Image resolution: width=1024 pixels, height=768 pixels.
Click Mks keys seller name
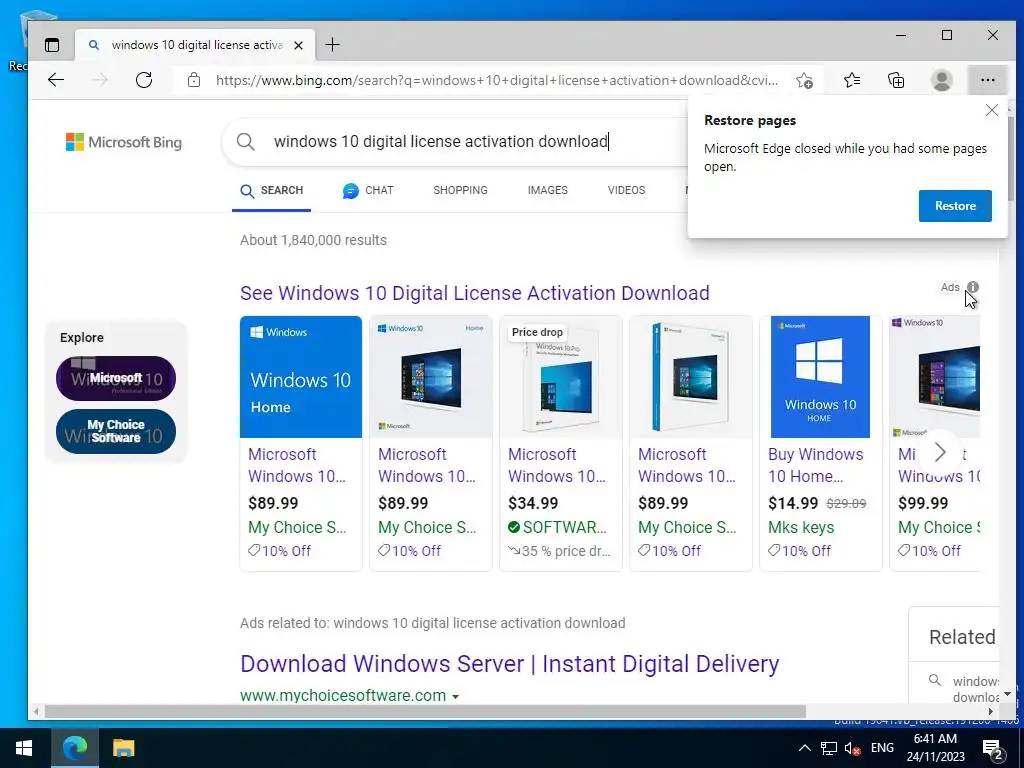click(801, 527)
